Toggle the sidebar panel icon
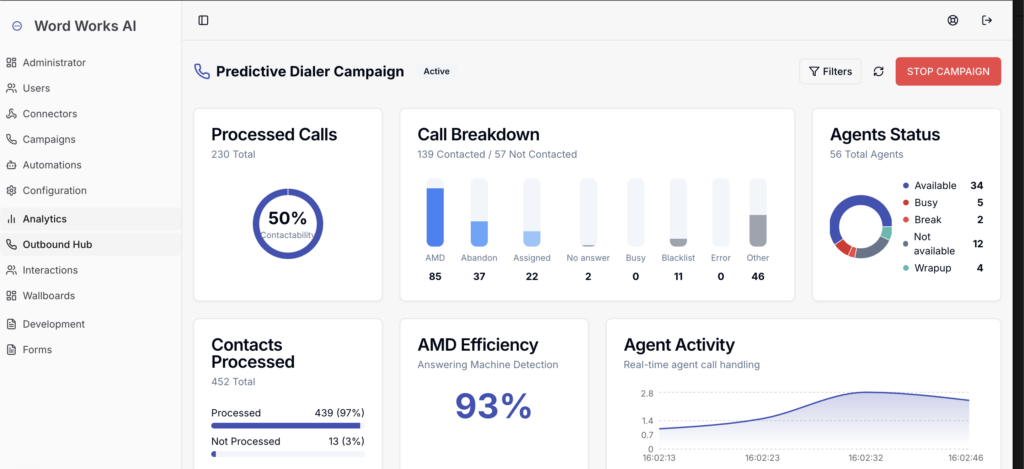Image resolution: width=1024 pixels, height=469 pixels. (204, 20)
